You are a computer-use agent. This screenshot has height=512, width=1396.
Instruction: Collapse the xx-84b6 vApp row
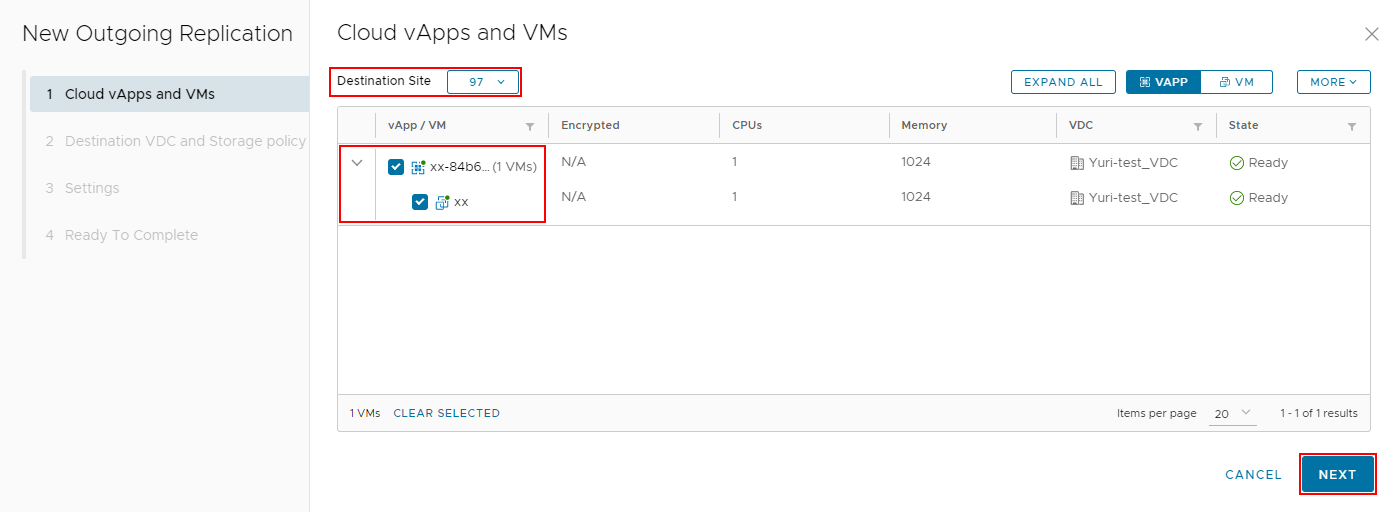(357, 163)
